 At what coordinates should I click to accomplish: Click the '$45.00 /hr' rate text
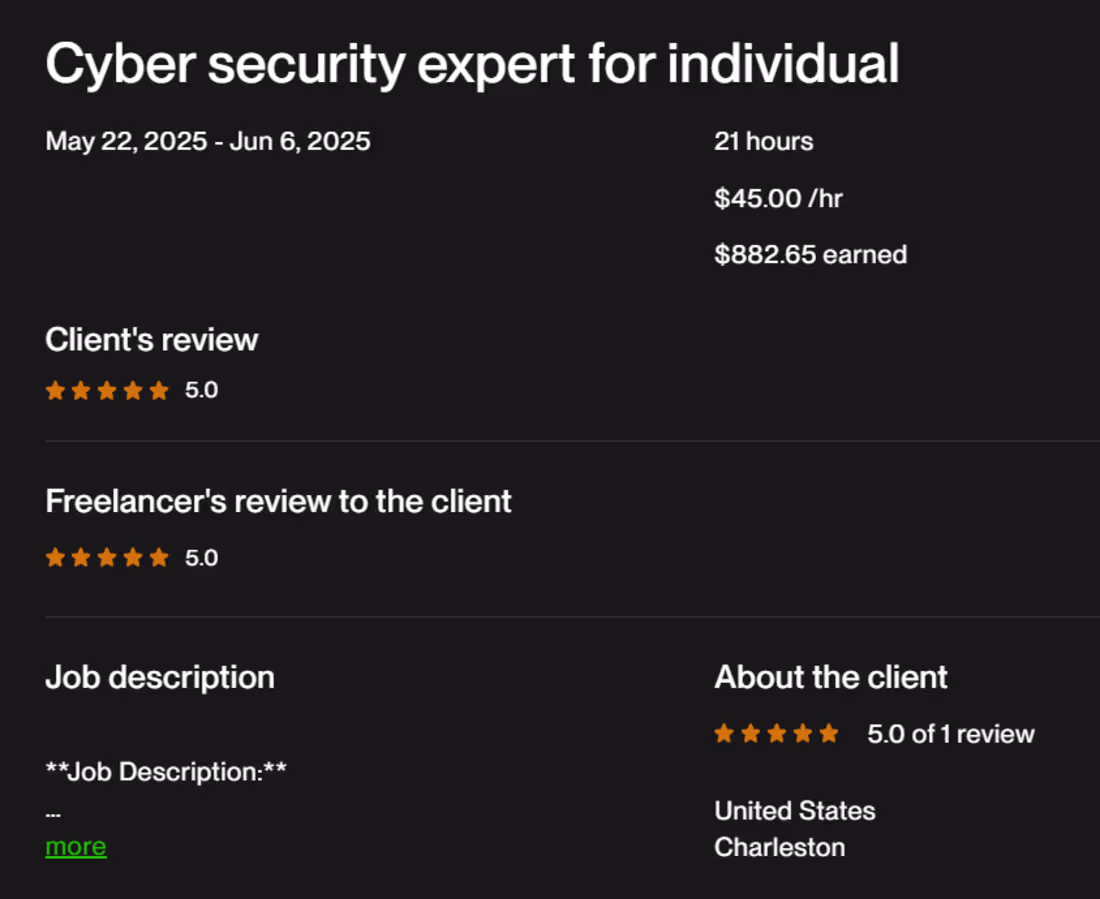778,198
